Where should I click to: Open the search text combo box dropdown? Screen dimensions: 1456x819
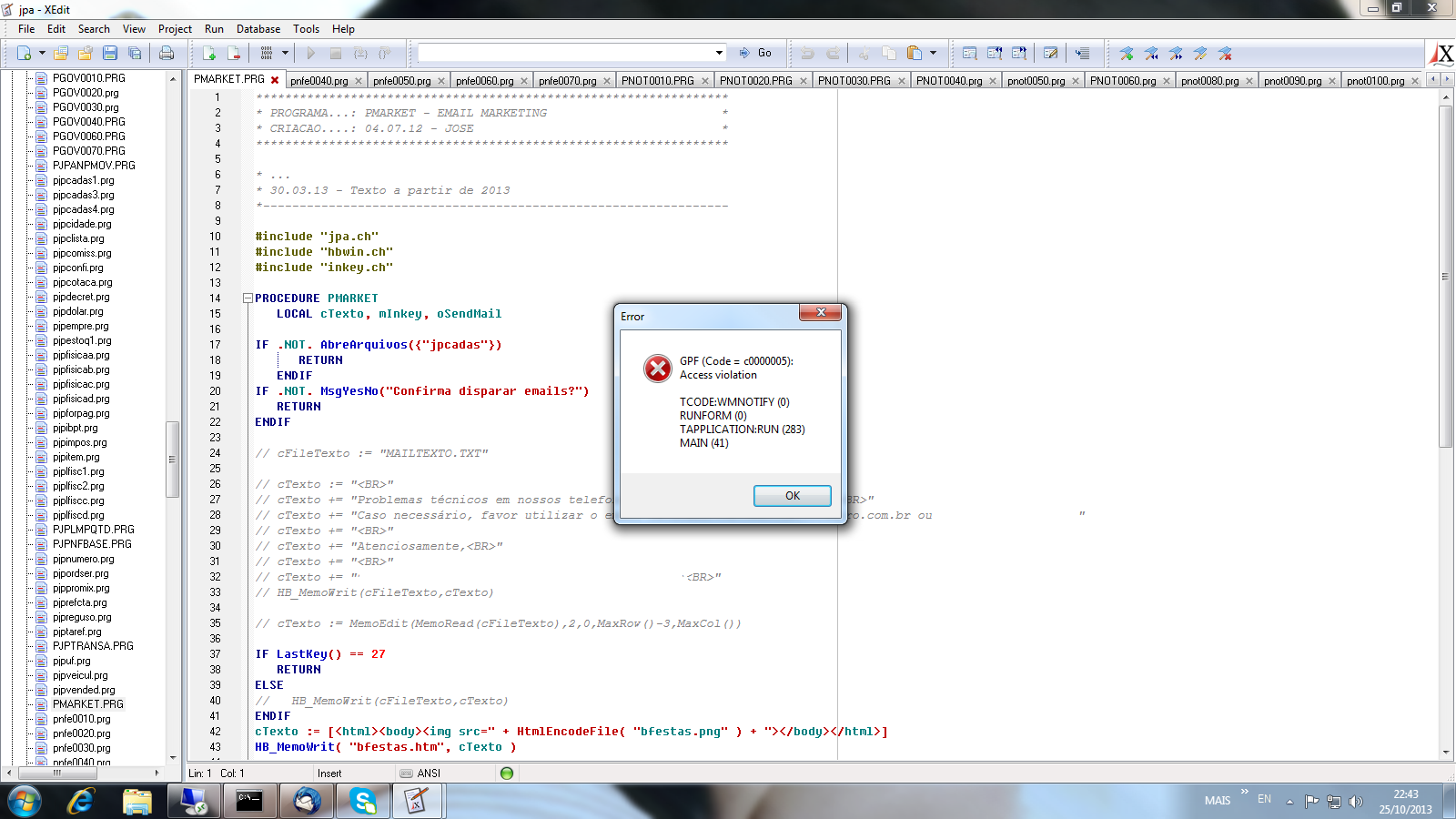pos(719,53)
